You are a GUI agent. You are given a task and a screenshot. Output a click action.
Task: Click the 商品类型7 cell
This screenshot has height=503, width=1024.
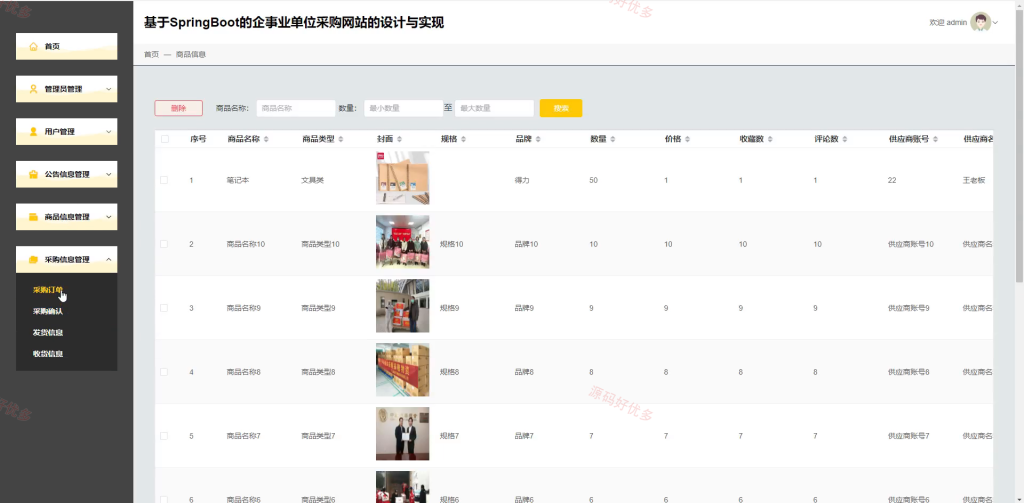(318, 436)
